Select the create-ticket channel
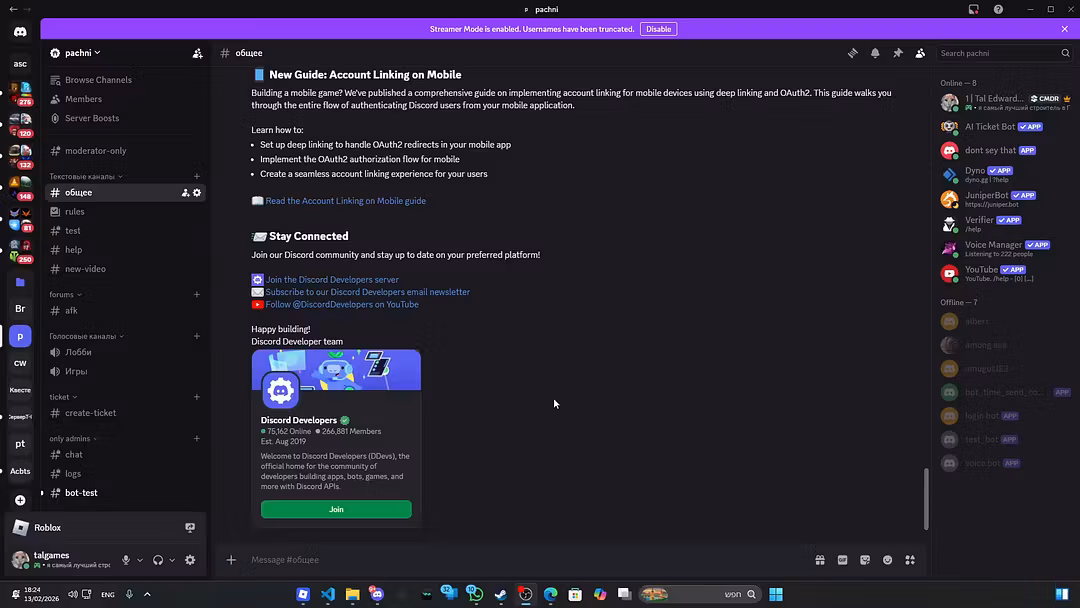The height and width of the screenshot is (608, 1080). click(125, 413)
